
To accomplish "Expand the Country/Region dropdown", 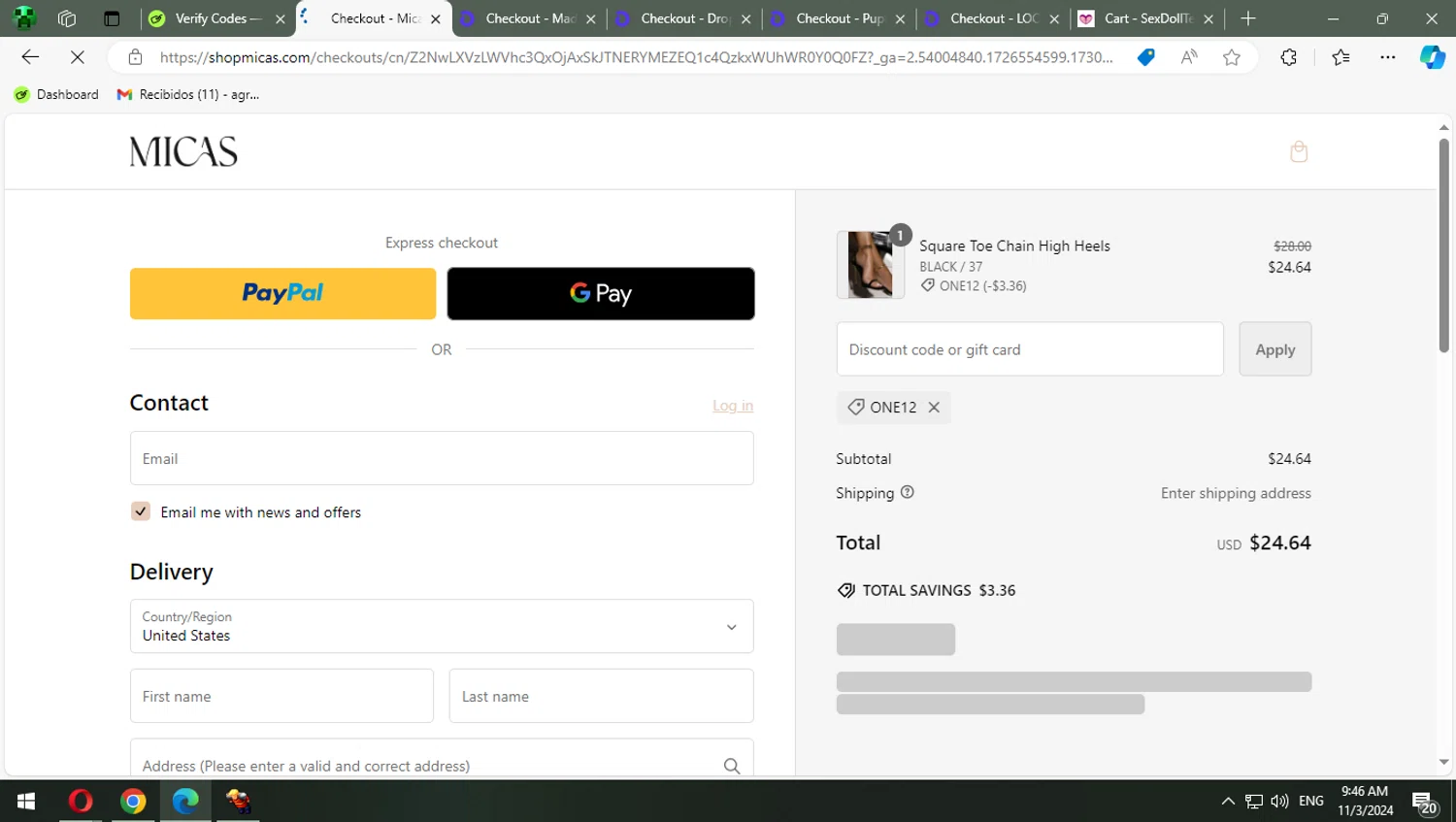I will coord(442,626).
